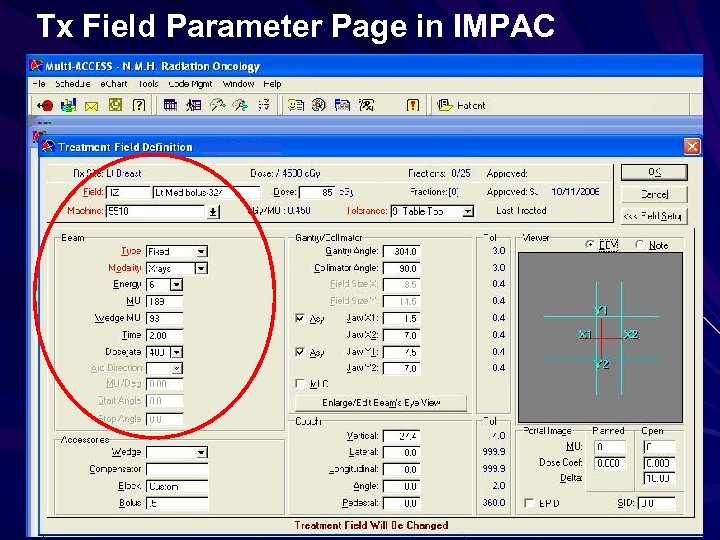Click the SID input field
Screen dimensions: 720x540
click(657, 503)
